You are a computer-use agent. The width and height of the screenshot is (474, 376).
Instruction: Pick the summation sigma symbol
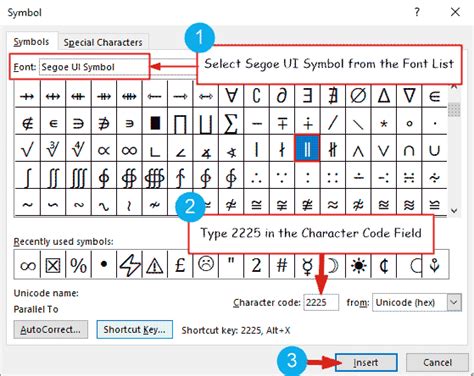point(231,123)
